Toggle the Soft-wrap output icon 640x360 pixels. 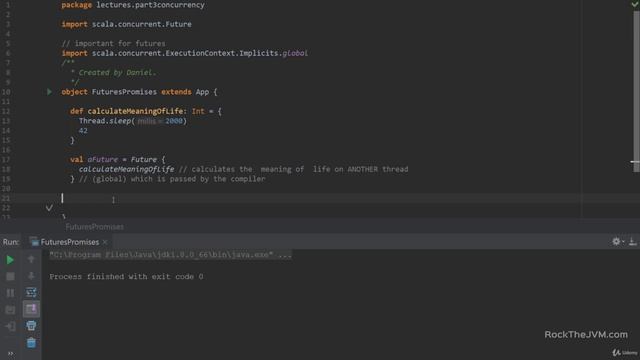(31, 292)
